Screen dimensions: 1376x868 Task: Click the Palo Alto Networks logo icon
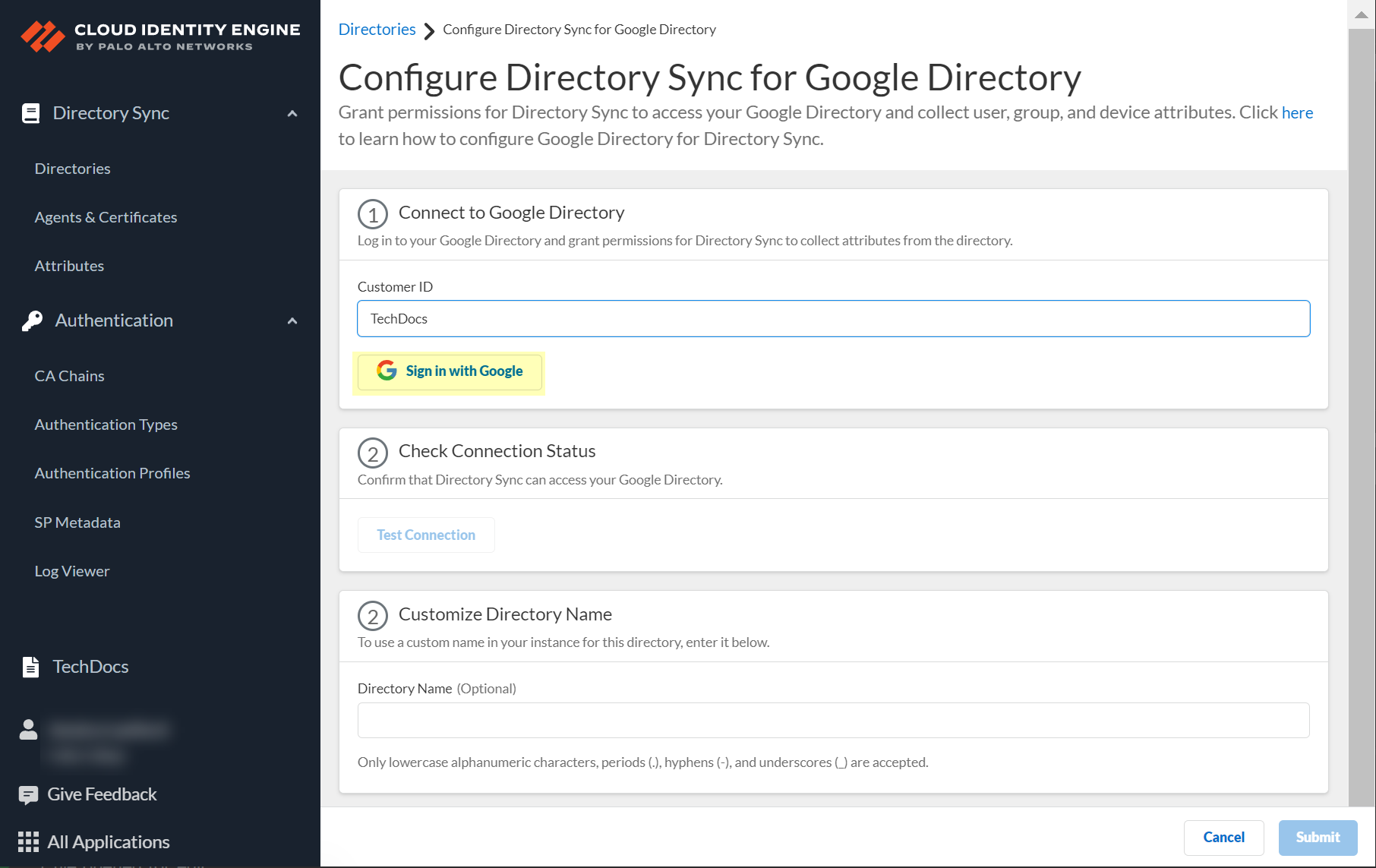(x=43, y=36)
